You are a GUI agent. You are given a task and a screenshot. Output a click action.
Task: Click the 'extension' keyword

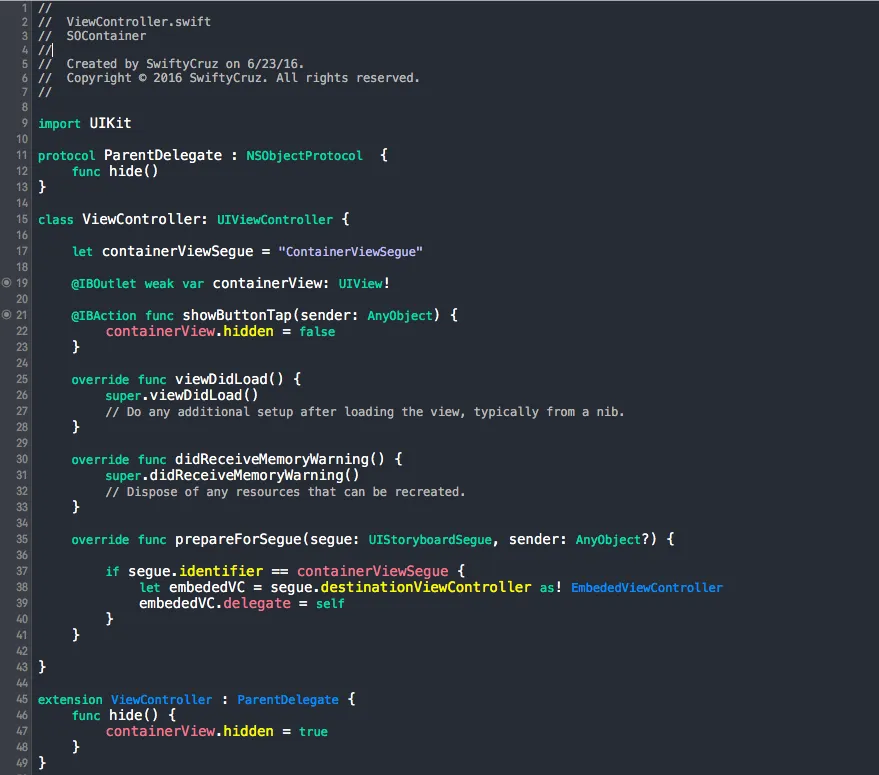click(x=70, y=700)
